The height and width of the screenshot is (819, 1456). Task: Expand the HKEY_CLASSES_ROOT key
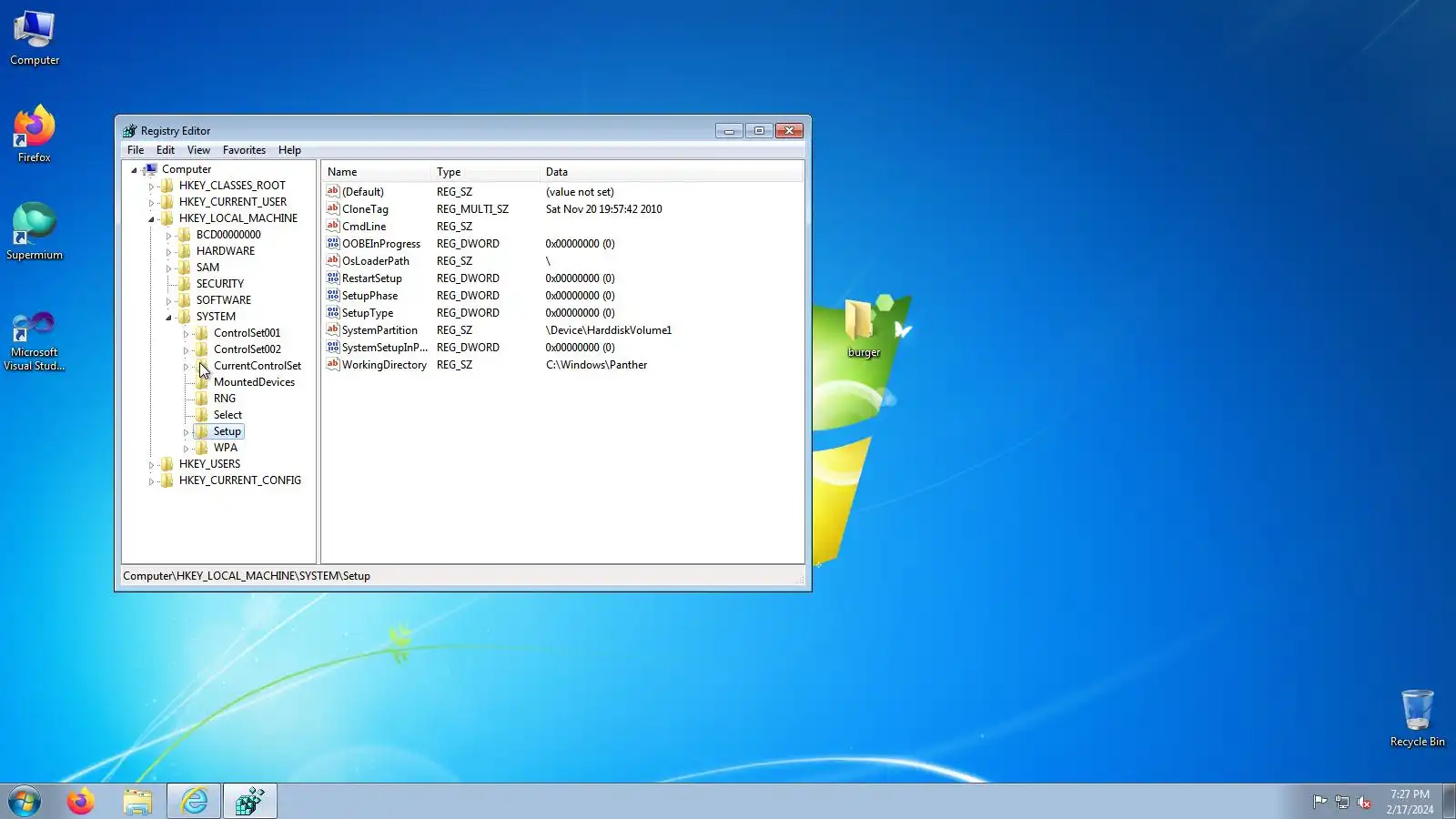[x=151, y=187]
